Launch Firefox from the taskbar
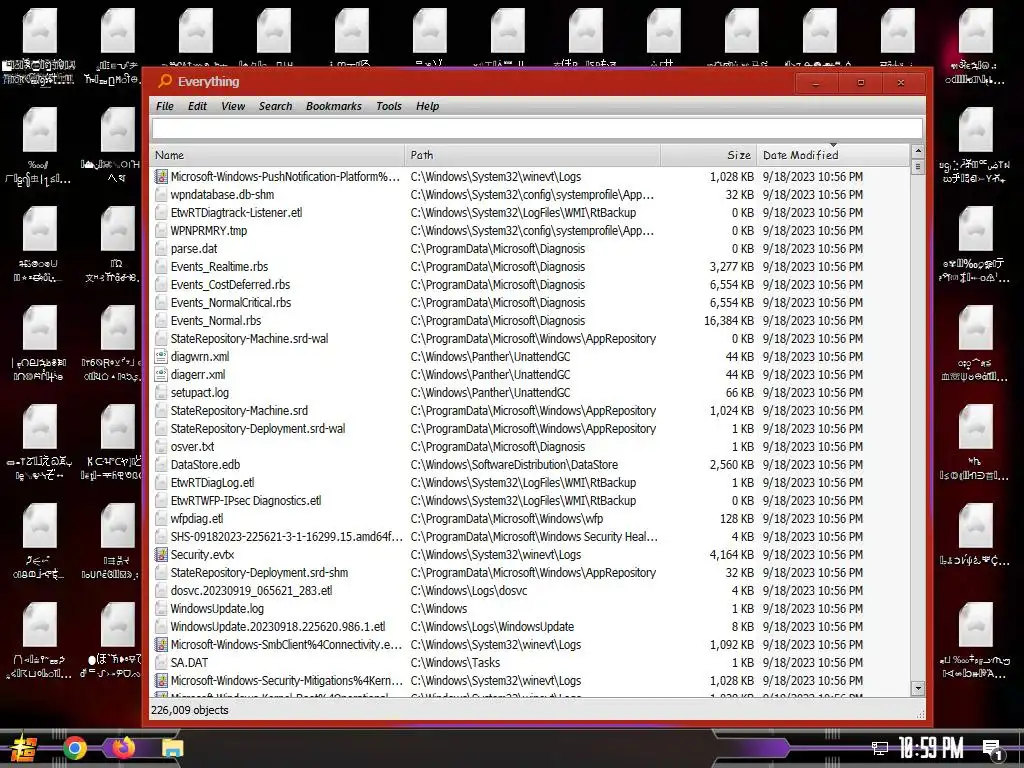This screenshot has width=1024, height=768. (123, 747)
